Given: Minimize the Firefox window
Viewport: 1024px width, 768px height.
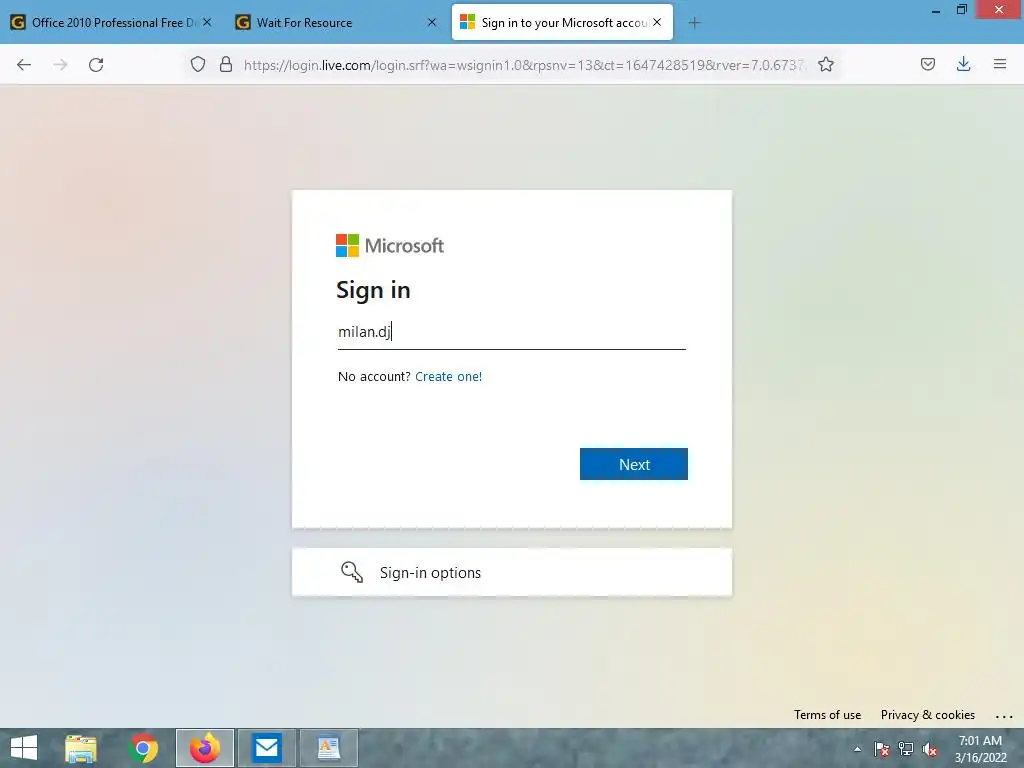Looking at the screenshot, I should coord(936,10).
